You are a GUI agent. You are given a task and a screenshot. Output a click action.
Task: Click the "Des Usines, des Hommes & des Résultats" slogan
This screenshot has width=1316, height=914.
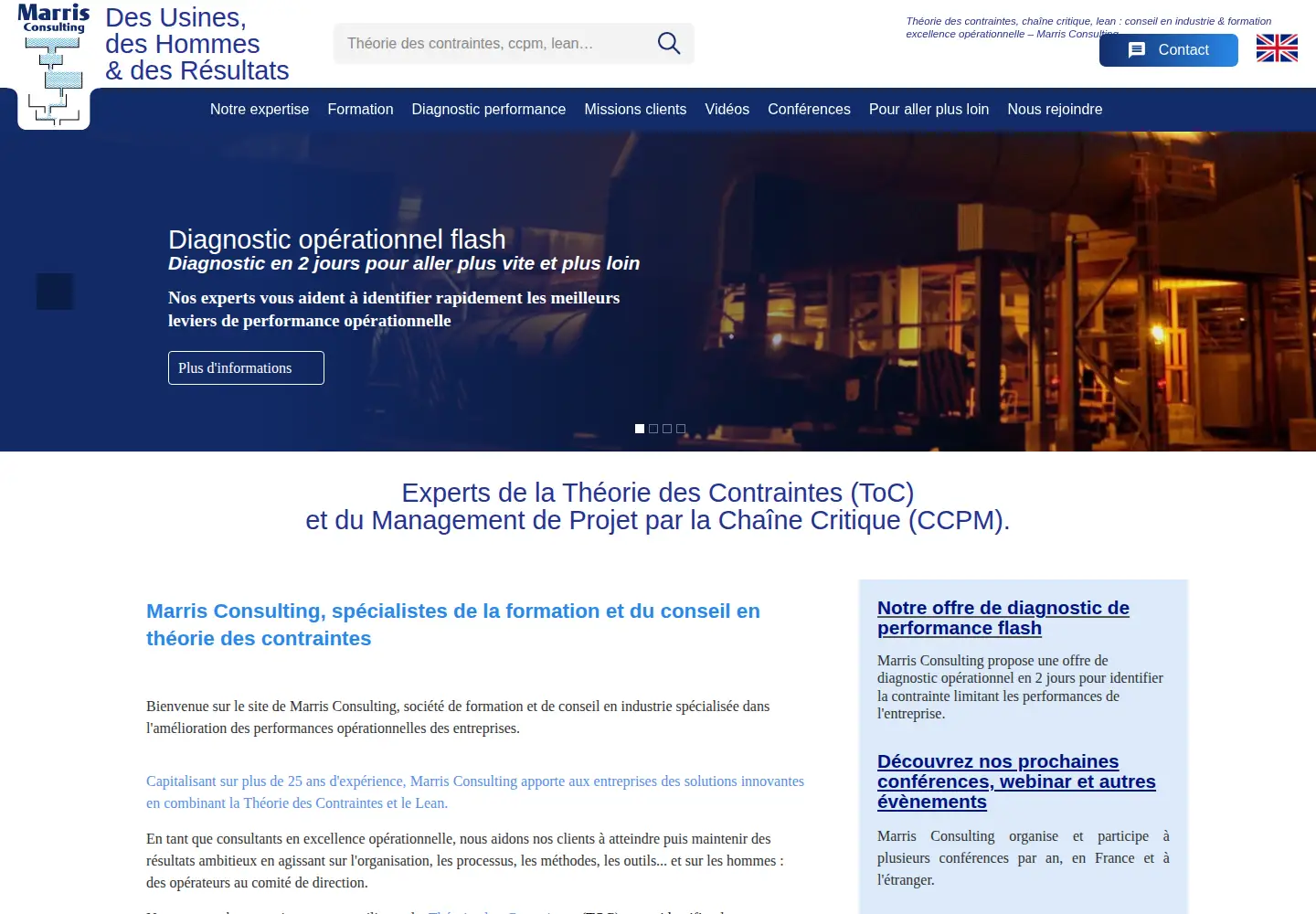197,44
